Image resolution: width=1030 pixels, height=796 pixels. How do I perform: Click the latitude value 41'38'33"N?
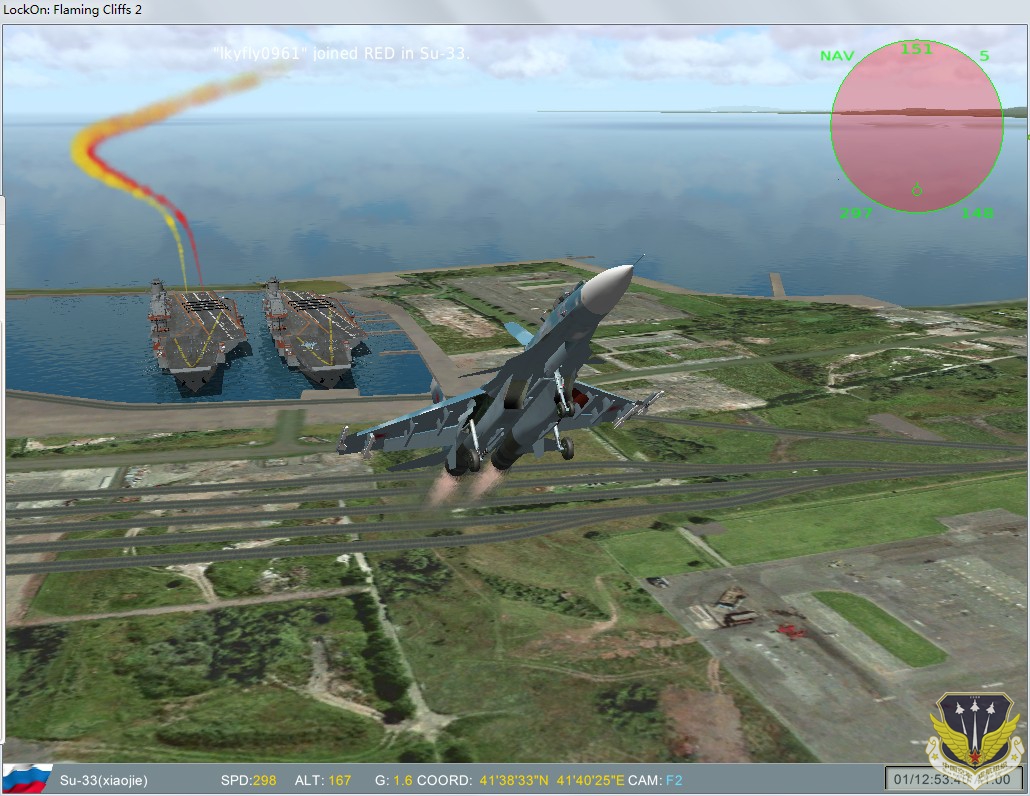pos(514,780)
